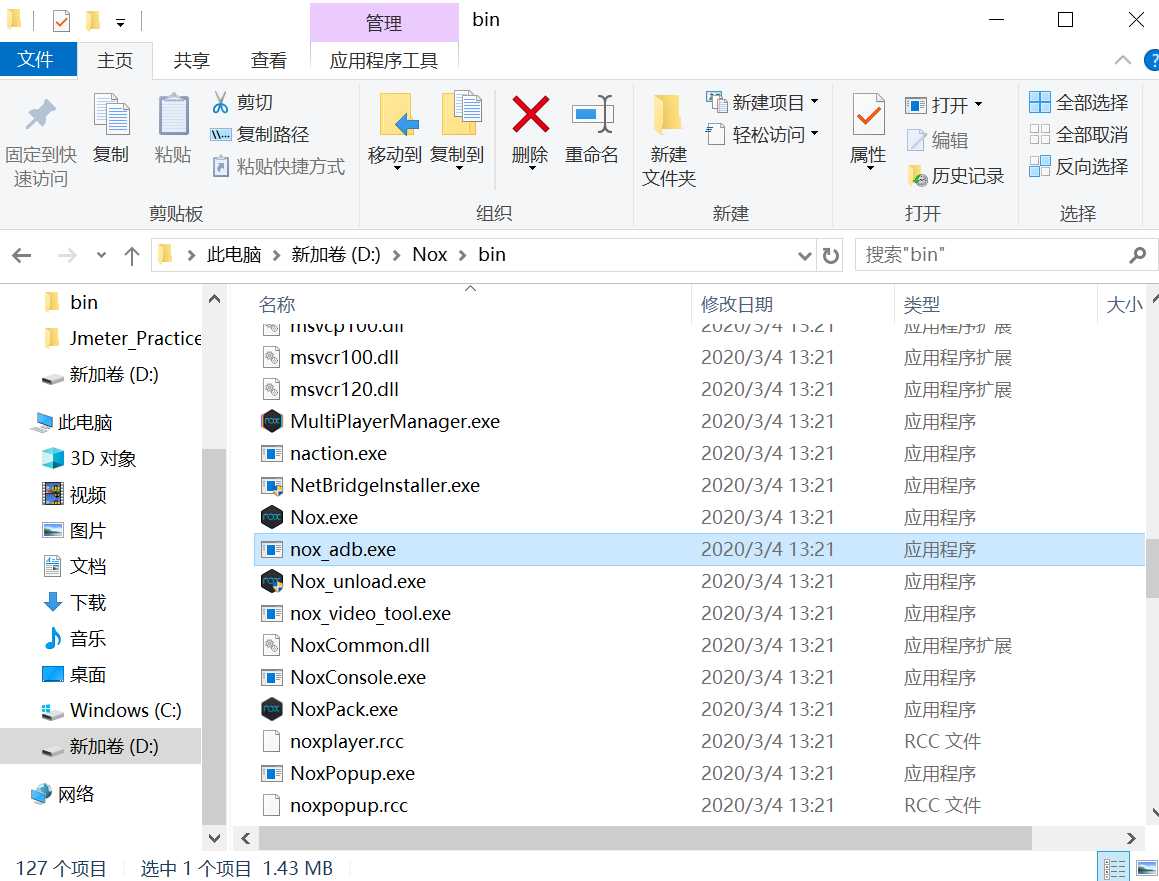
Task: Click the Help question mark icon
Action: point(1152,60)
